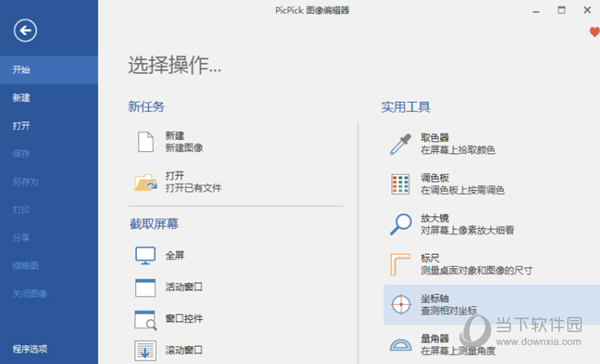Start 全屏 screen capture
Screen dimensions: 600x364
pyautogui.click(x=175, y=255)
